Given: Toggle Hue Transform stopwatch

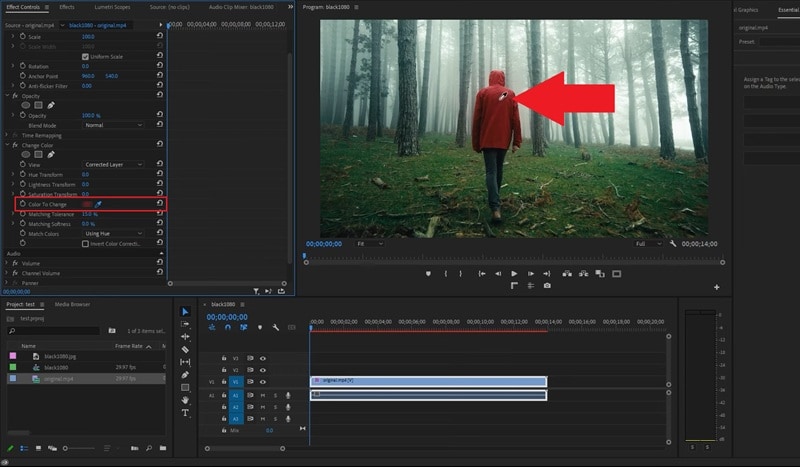Looking at the screenshot, I should pos(22,174).
